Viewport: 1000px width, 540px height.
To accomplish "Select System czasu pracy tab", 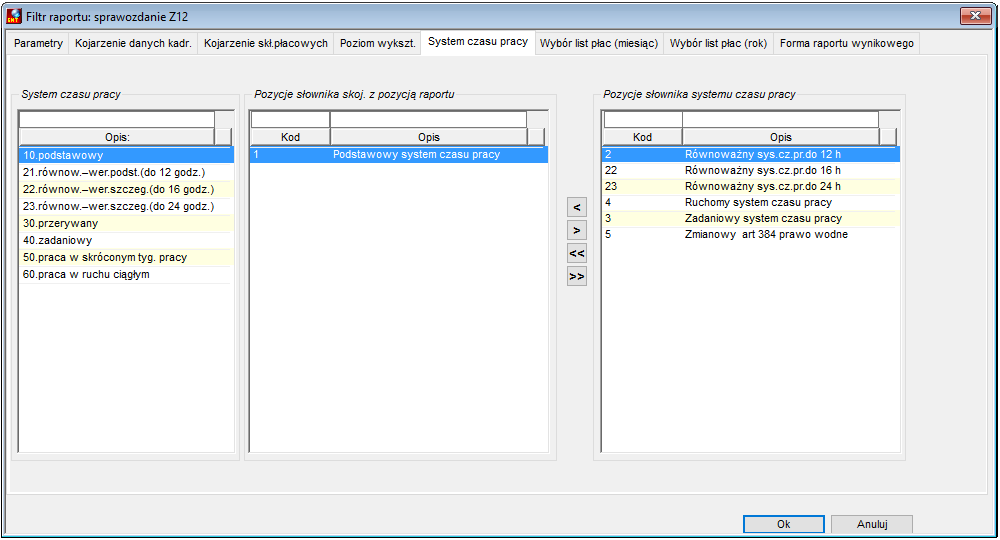I will pyautogui.click(x=478, y=41).
